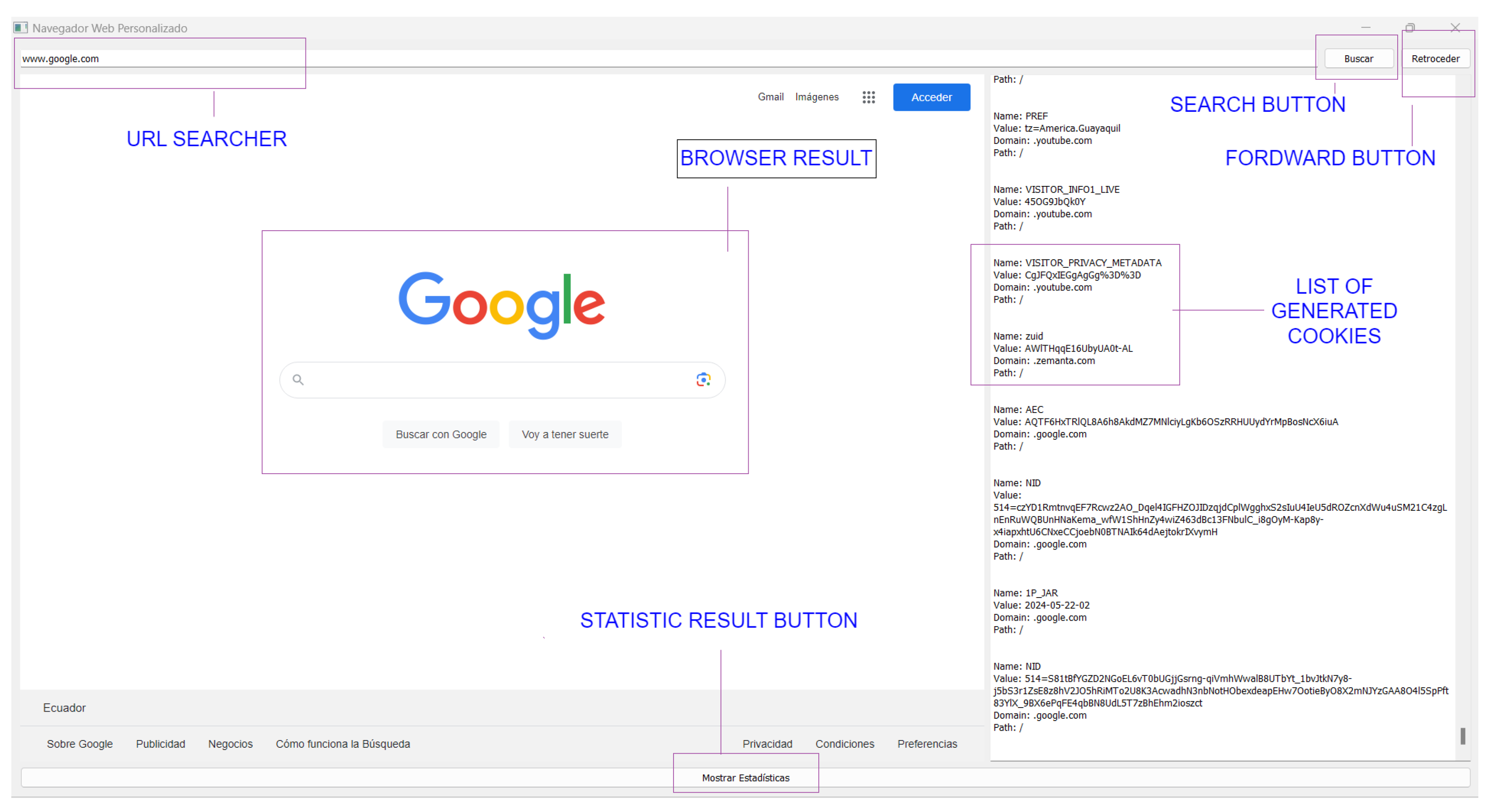
Task: Open the Sobre Google footer link
Action: click(x=80, y=743)
